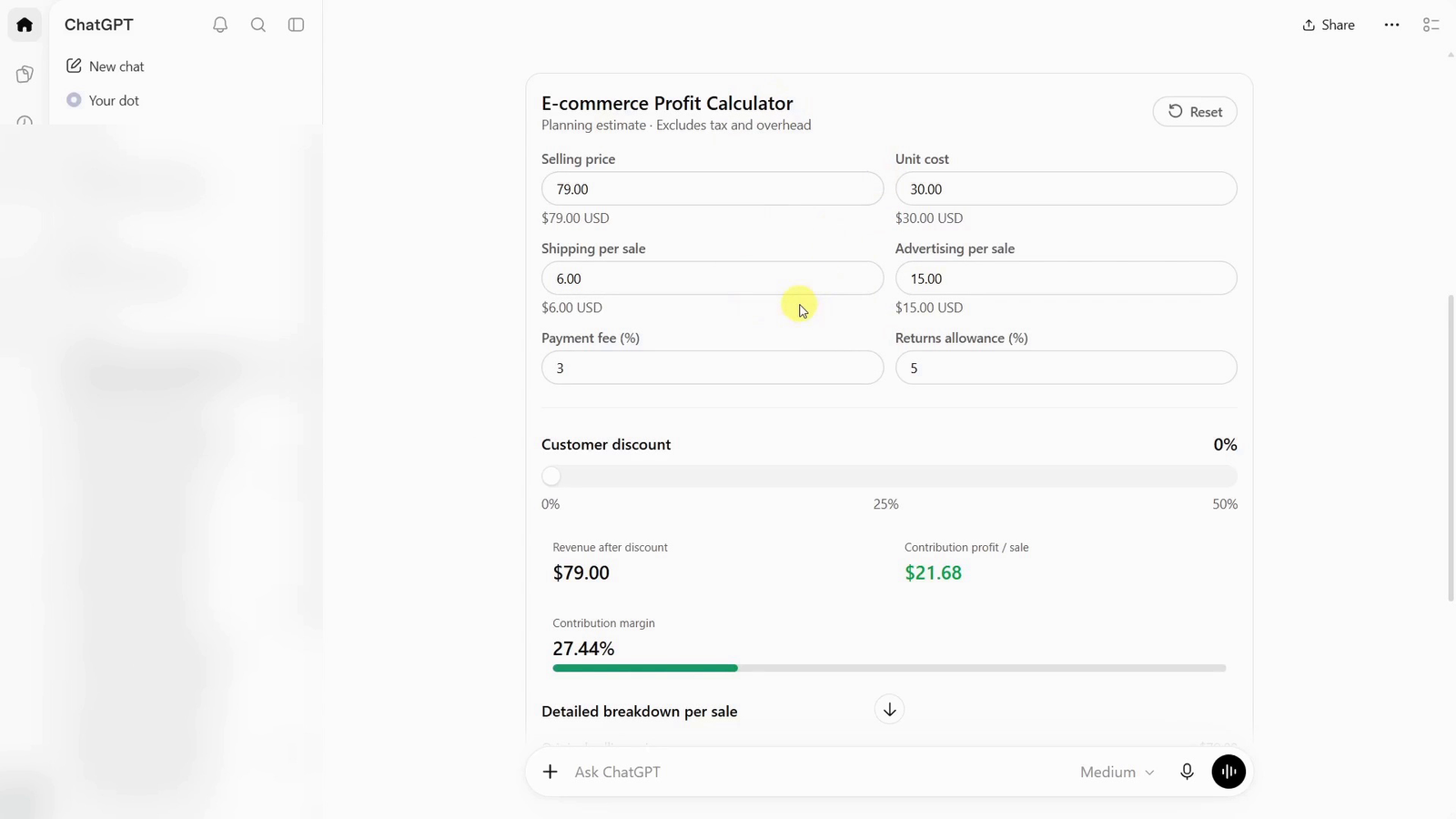Click the search magnifier icon
Viewport: 1456px width, 819px height.
coord(258,25)
